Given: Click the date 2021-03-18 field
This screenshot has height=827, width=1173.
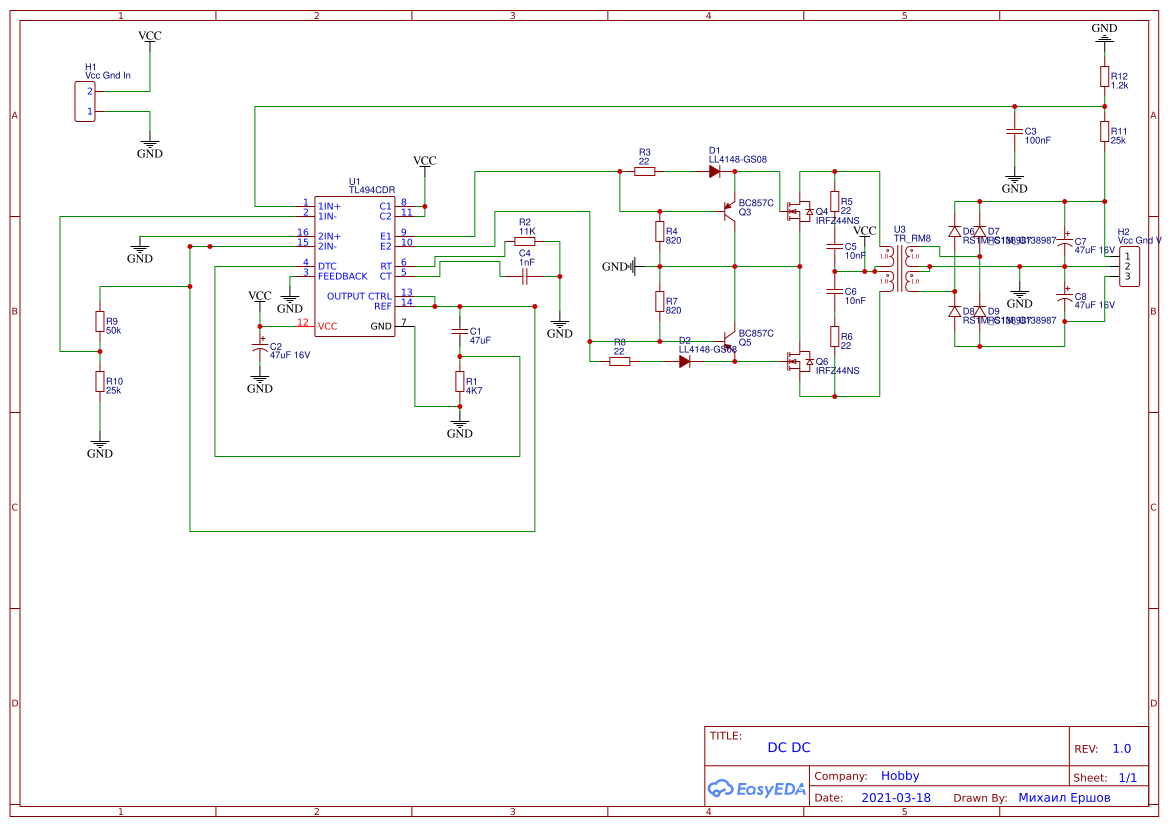Looking at the screenshot, I should 896,797.
